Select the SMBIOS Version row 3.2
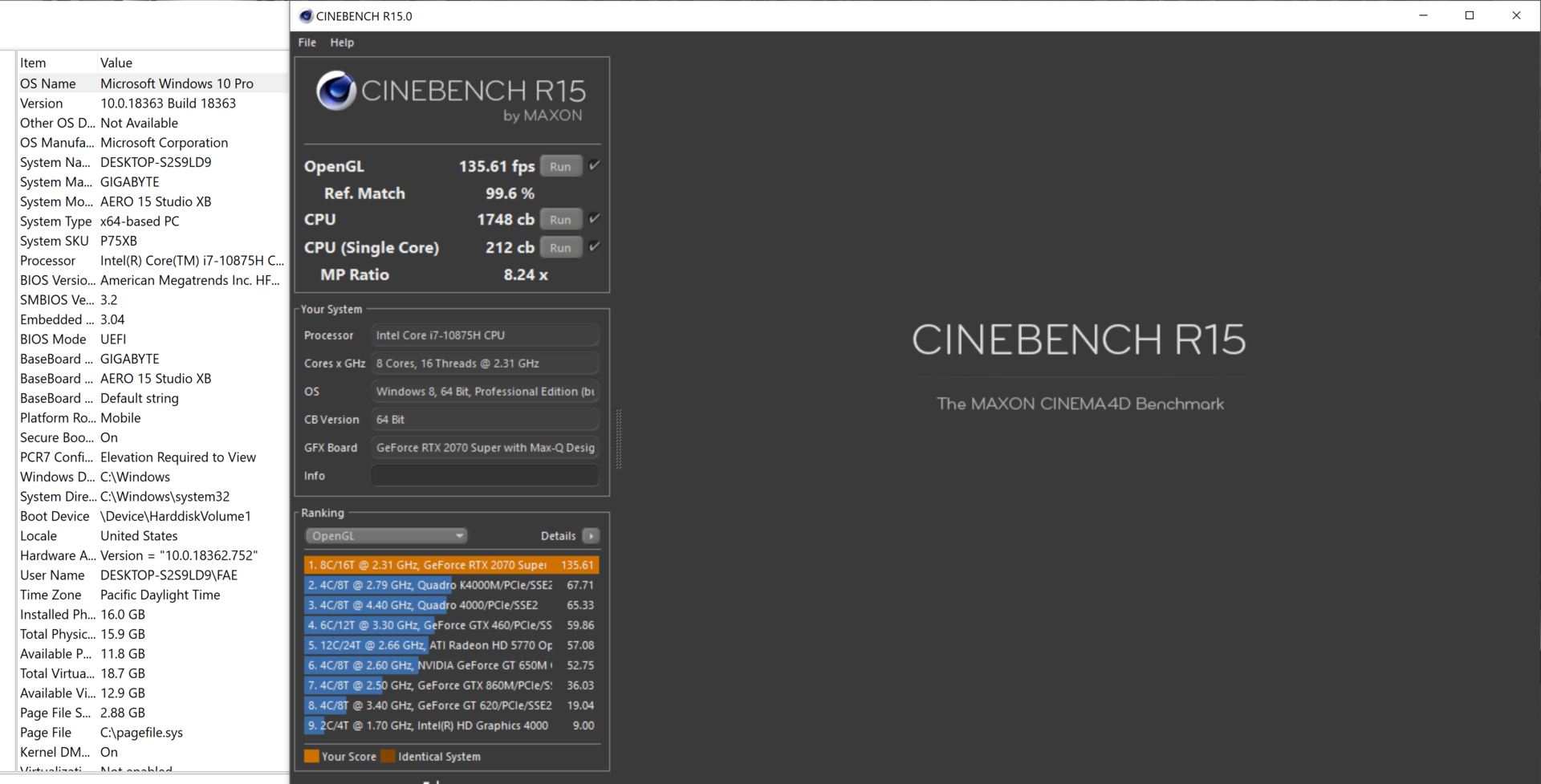This screenshot has width=1541, height=784. tap(152, 300)
